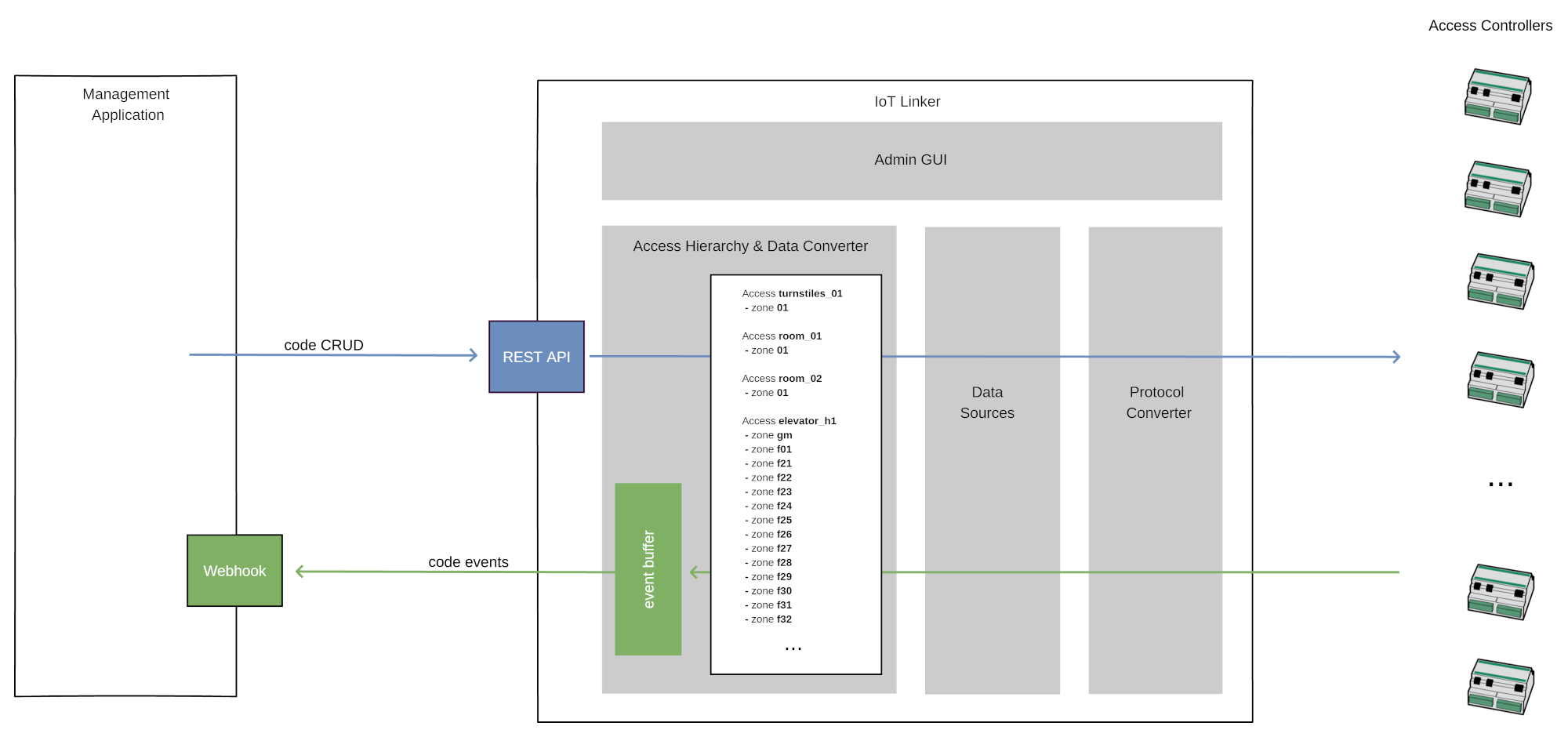The image size is (1568, 737).
Task: Click the green Webhook box
Action: tap(234, 571)
